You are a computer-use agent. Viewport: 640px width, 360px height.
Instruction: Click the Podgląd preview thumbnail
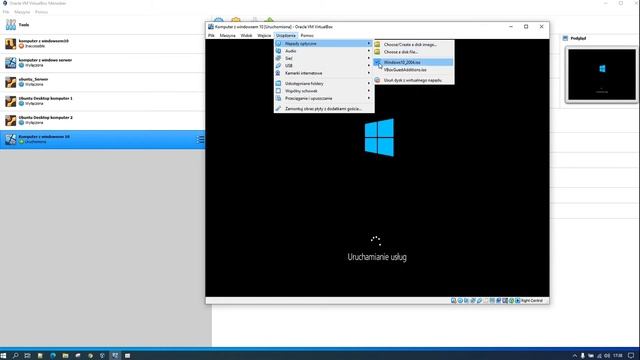click(x=602, y=75)
